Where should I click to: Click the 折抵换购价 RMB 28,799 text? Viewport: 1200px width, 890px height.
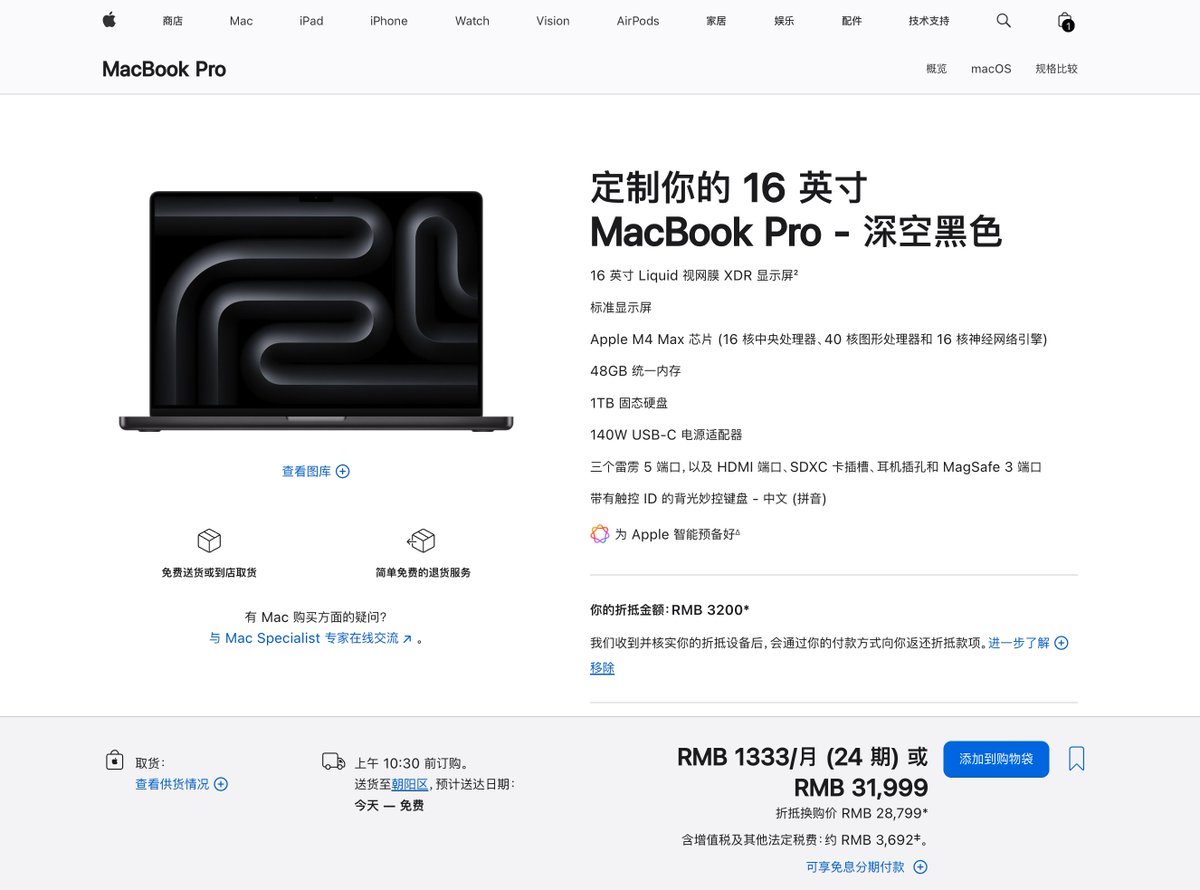click(852, 814)
